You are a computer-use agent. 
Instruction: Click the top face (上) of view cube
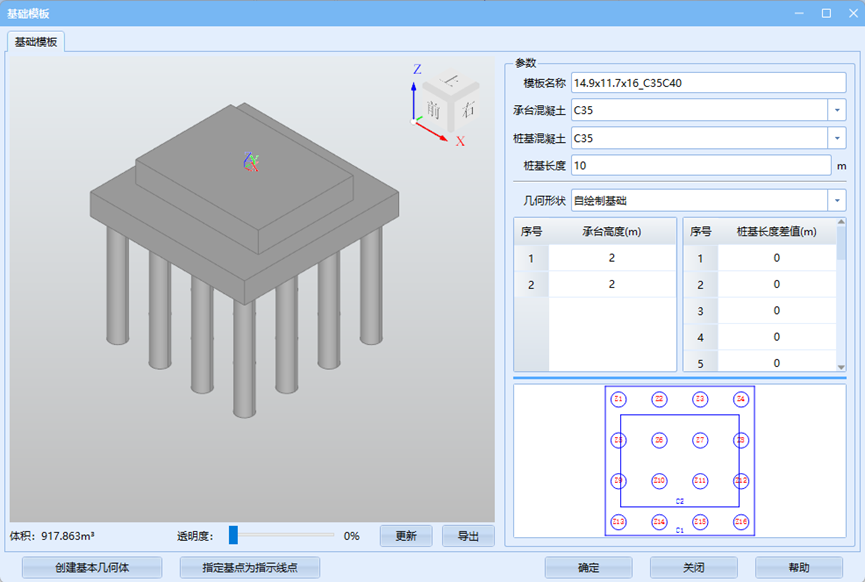(x=451, y=81)
